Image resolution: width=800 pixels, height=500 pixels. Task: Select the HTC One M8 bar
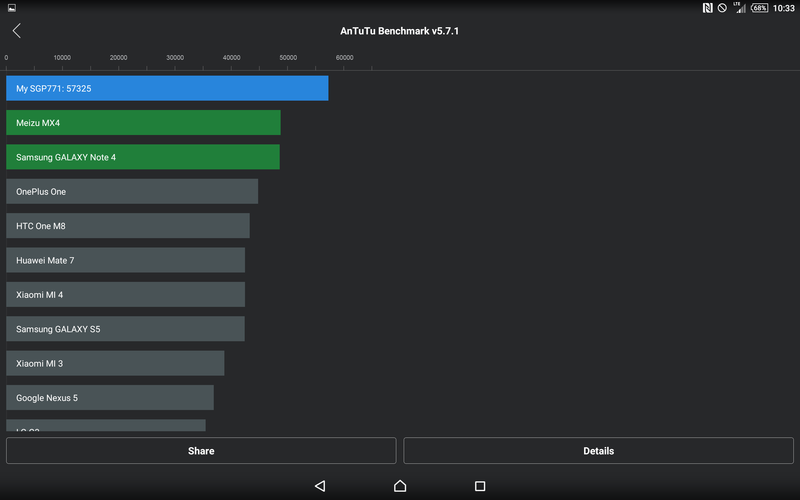point(128,226)
